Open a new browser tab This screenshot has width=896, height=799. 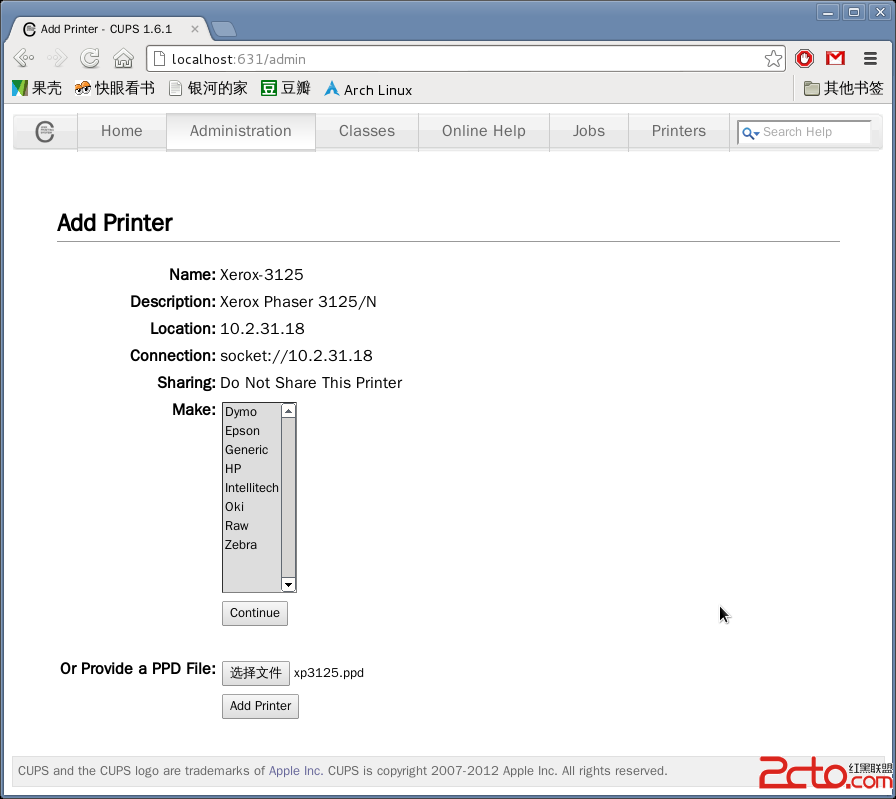point(223,29)
